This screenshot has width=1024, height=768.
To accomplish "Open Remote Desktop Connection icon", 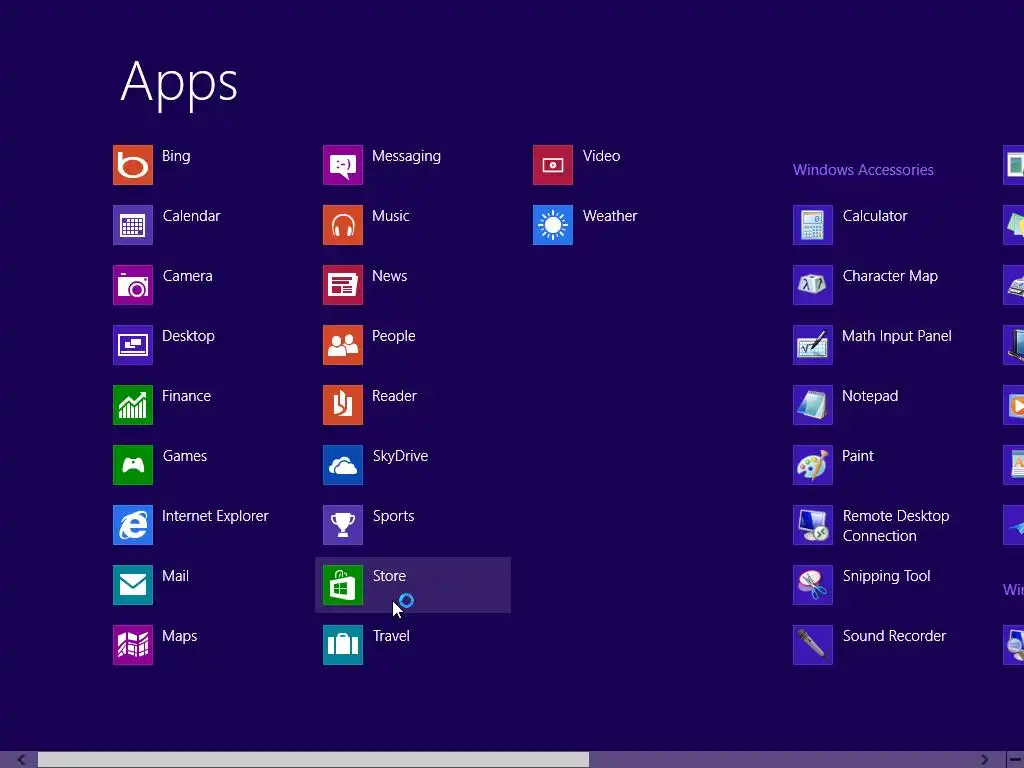I will click(x=812, y=525).
